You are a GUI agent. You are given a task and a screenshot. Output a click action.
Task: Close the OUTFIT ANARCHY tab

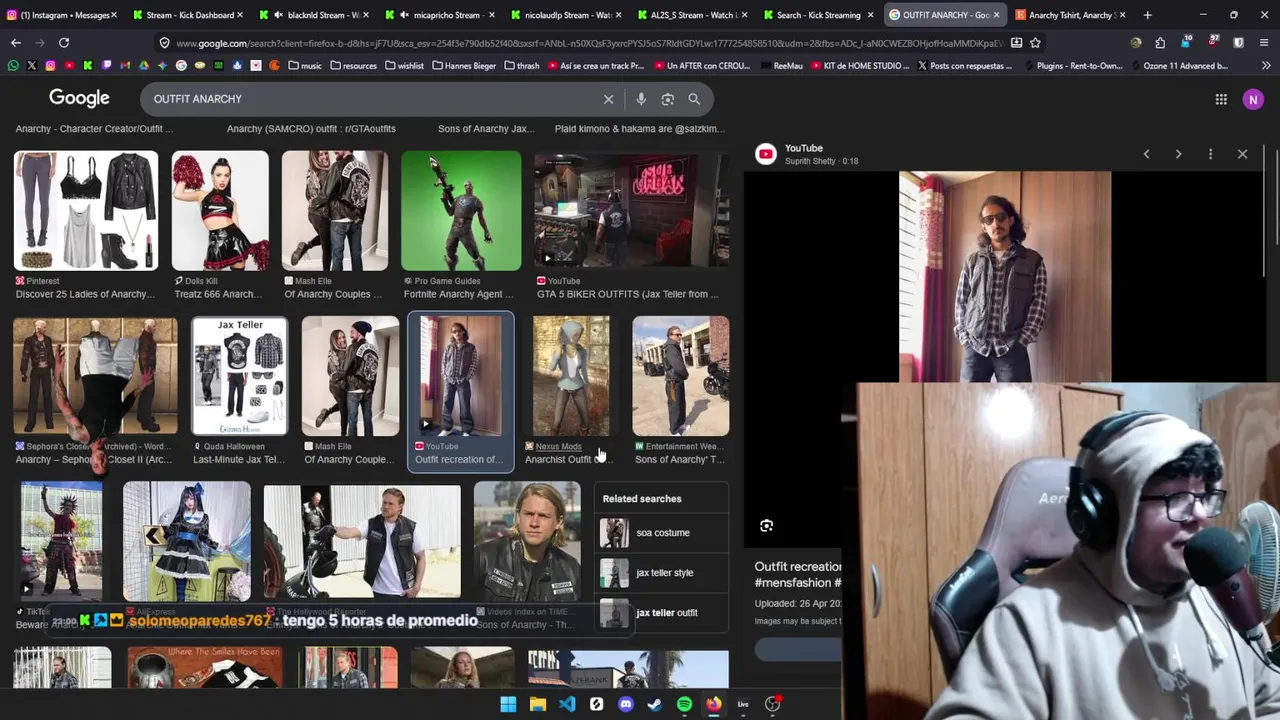tap(996, 15)
